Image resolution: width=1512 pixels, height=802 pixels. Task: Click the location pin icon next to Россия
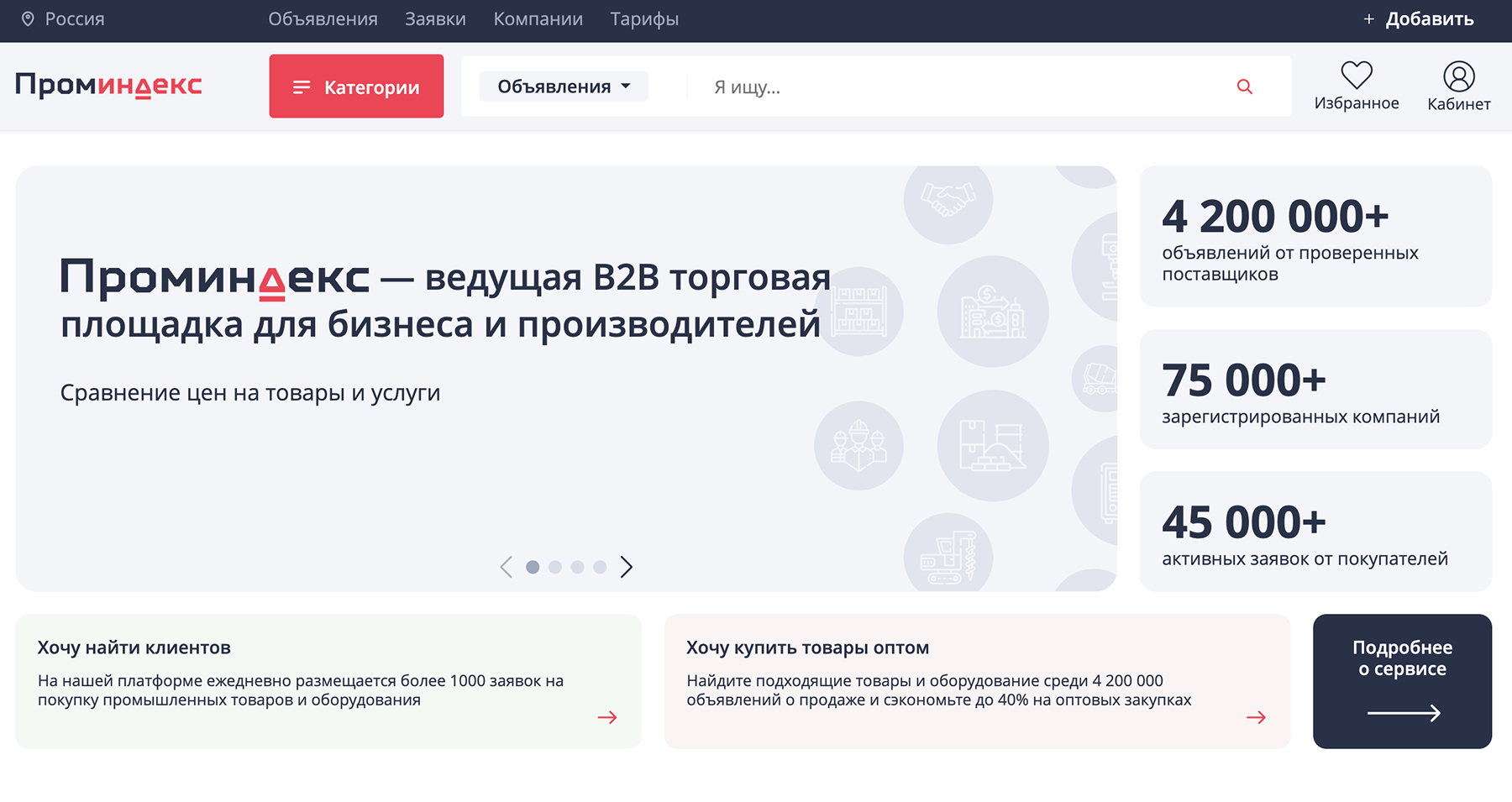coord(28,19)
